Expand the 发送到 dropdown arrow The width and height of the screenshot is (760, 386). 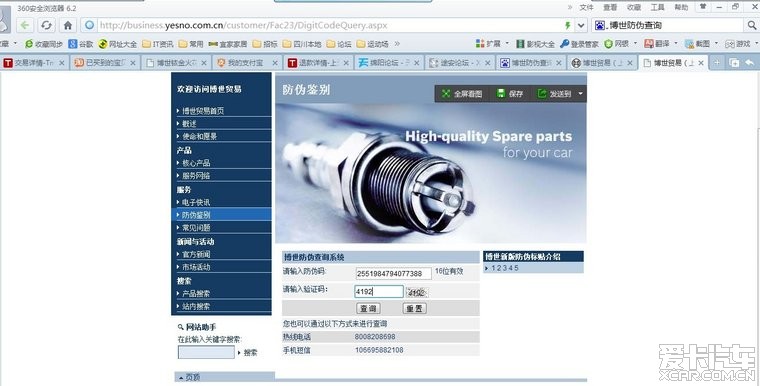580,94
